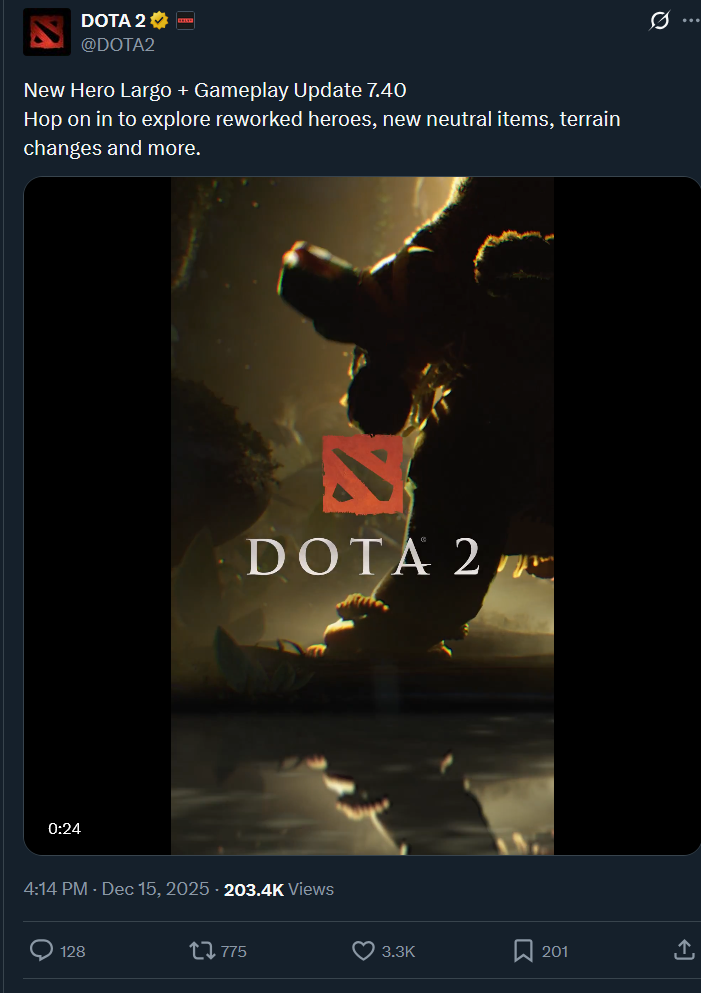This screenshot has width=701, height=993.
Task: Open the three-dot more options menu
Action: coord(692,21)
